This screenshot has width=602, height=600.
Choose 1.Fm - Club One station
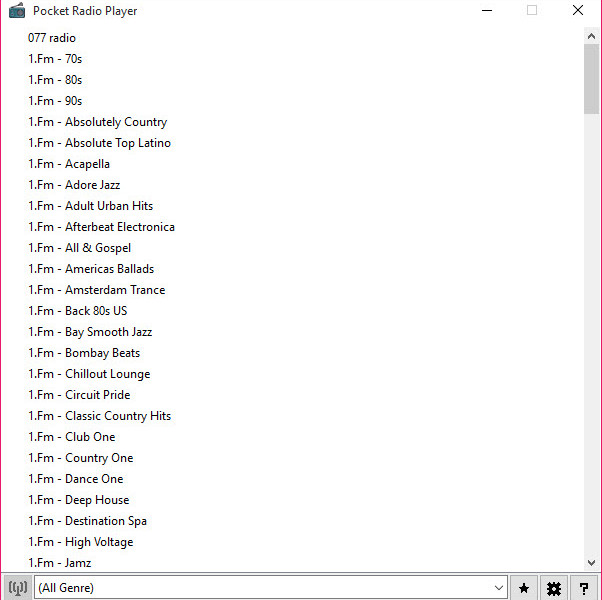[x=71, y=437]
